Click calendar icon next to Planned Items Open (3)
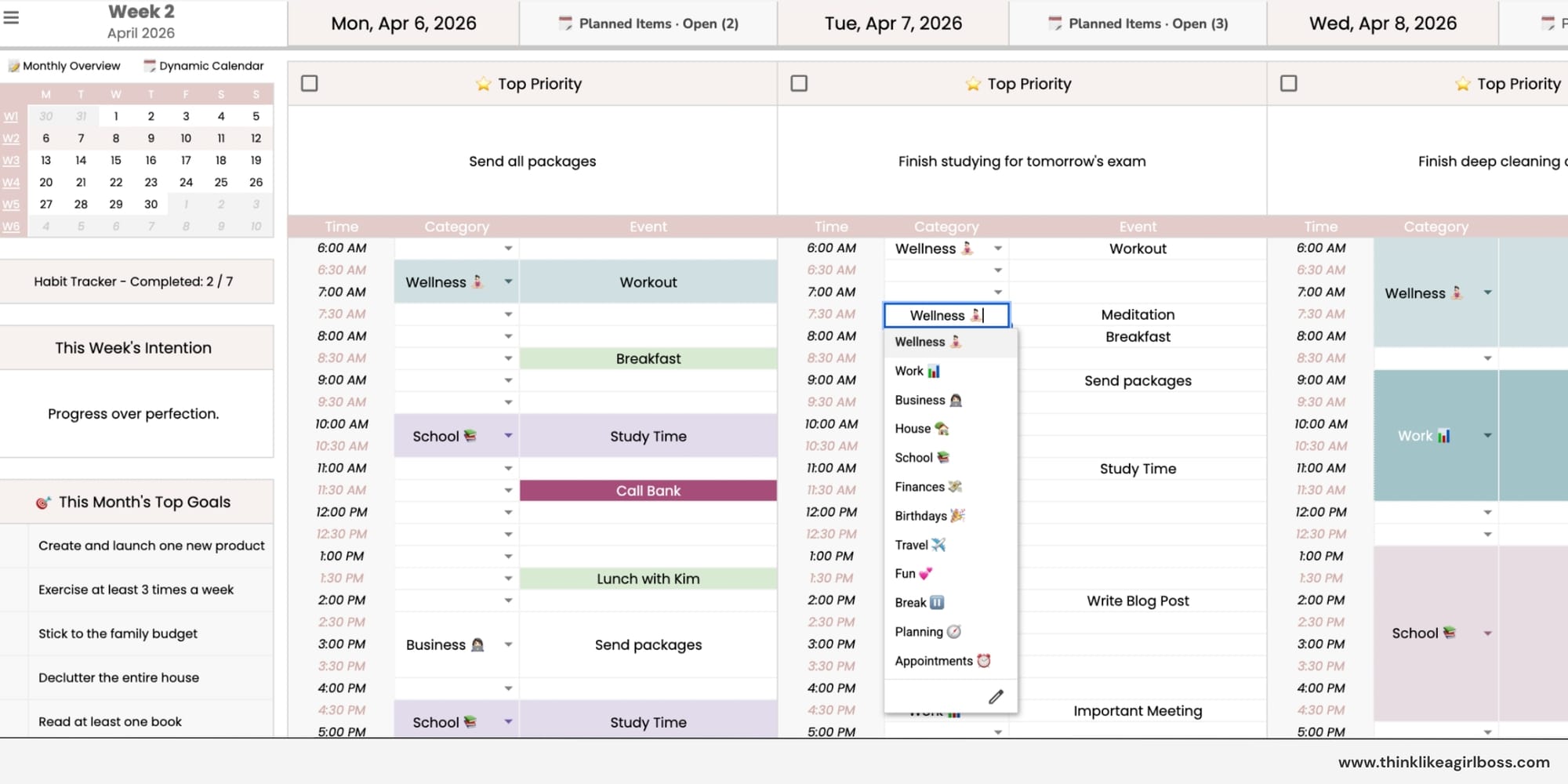The height and width of the screenshot is (784, 1568). pos(1054,24)
